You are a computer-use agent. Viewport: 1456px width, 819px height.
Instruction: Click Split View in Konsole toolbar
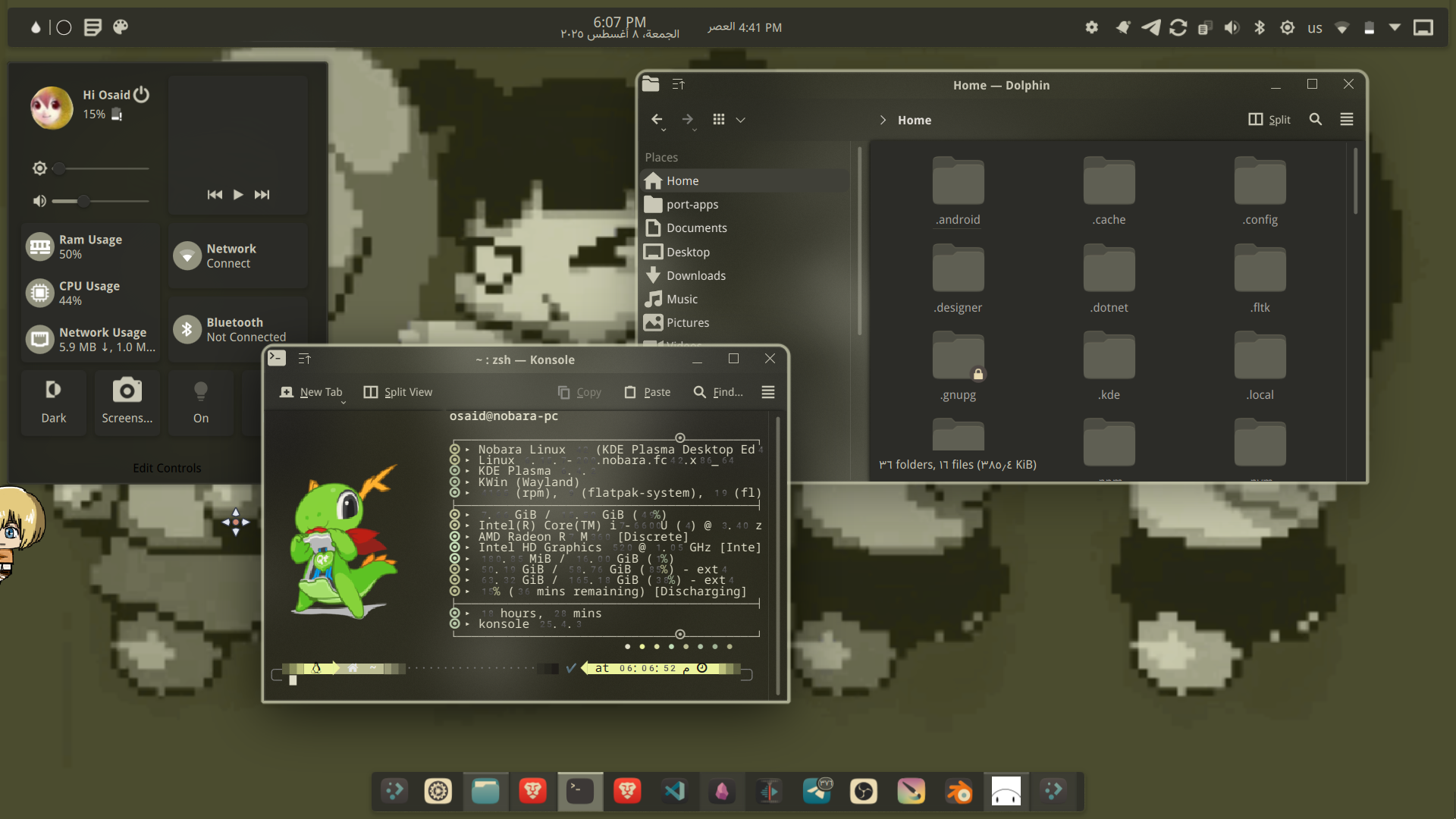coord(398,392)
